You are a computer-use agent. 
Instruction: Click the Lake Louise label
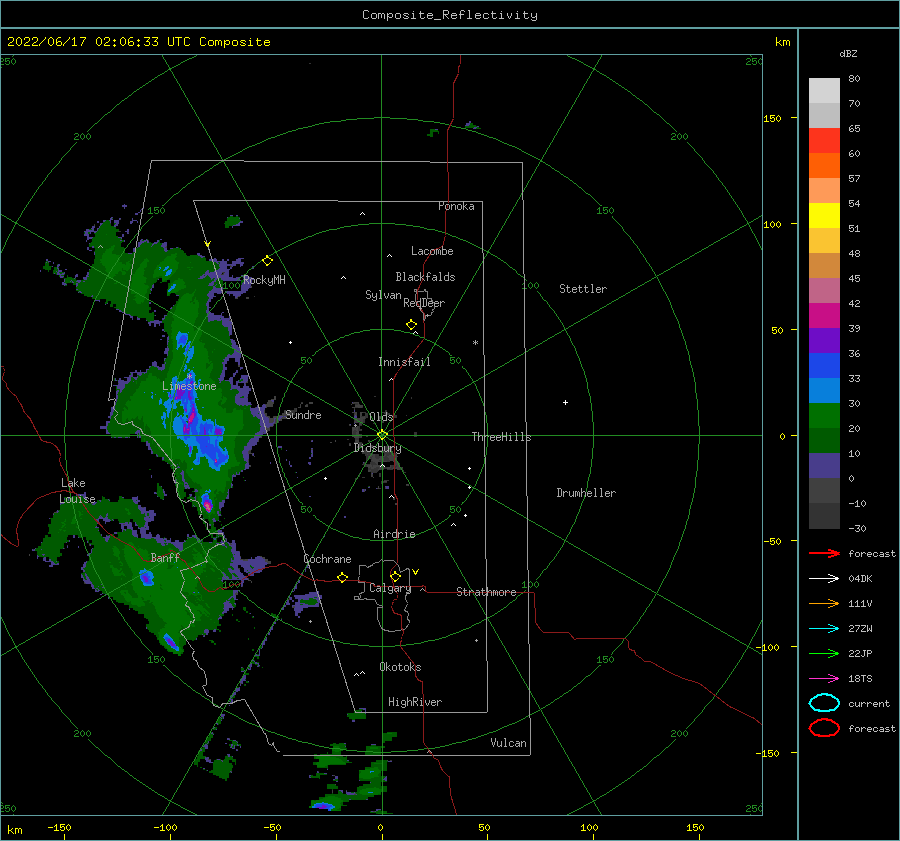(78, 491)
